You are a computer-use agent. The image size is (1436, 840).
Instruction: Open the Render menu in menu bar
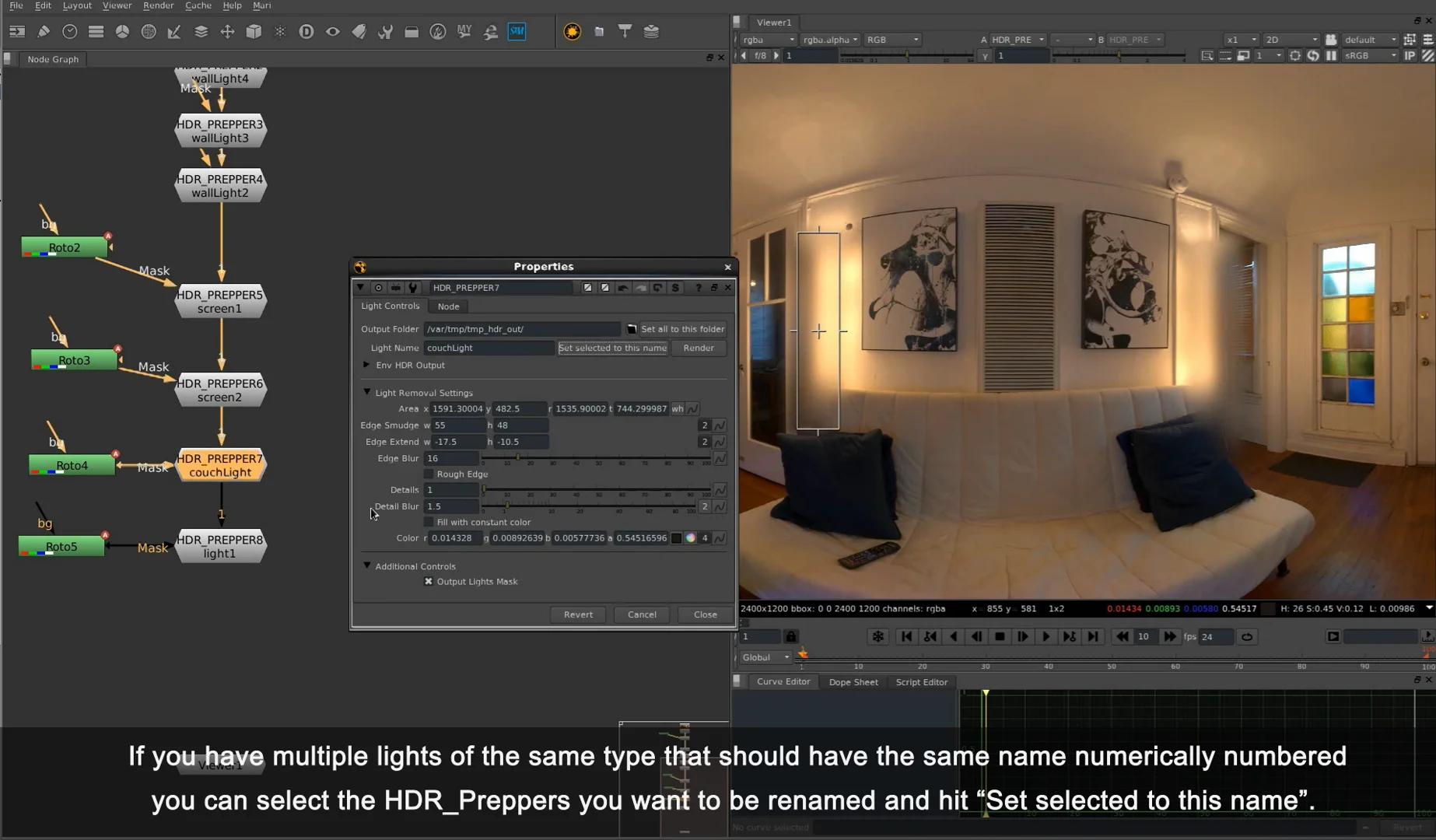(x=158, y=5)
